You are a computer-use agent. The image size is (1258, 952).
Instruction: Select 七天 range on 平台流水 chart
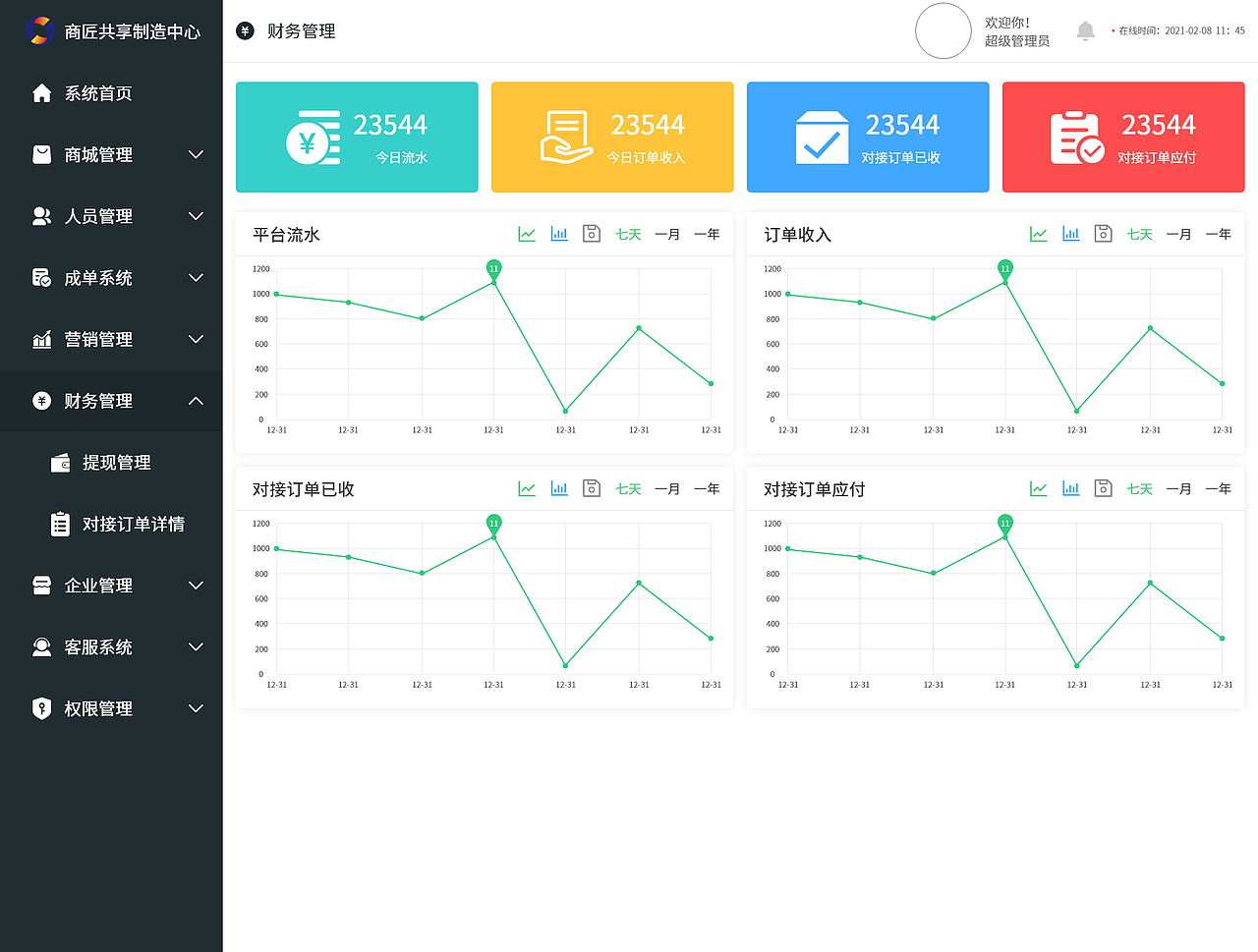(628, 234)
